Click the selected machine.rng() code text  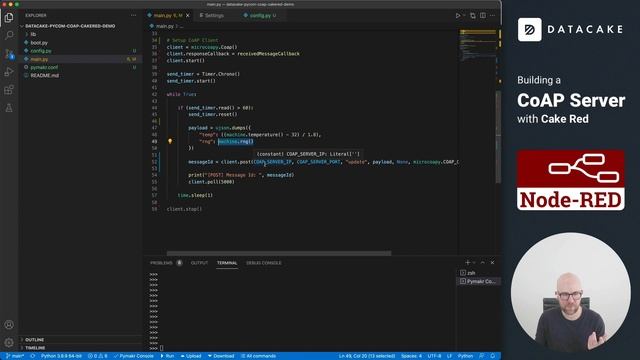[x=236, y=141]
